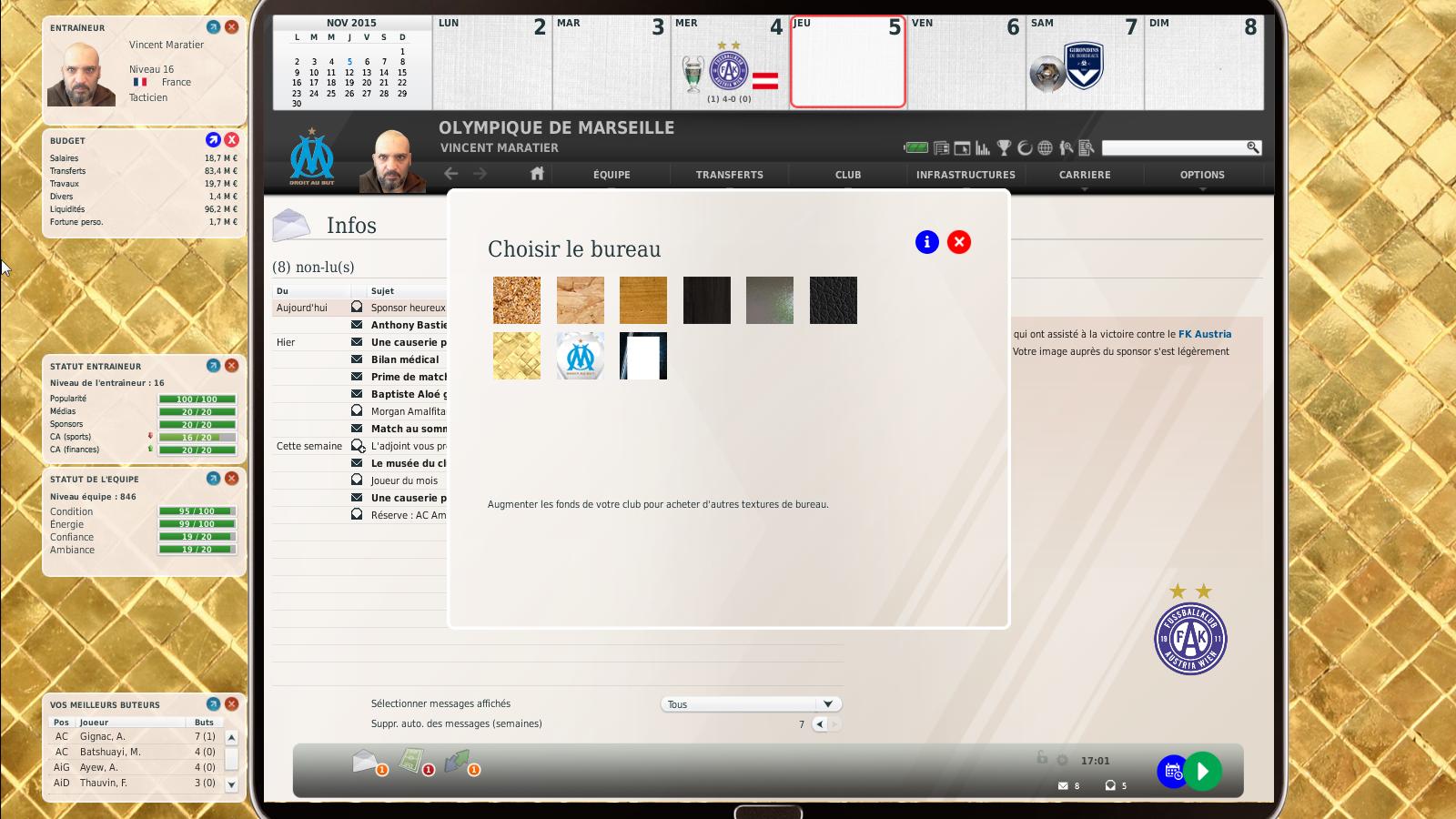1456x819 pixels.
Task: Close the Choisir le bureau dialog
Action: click(959, 242)
